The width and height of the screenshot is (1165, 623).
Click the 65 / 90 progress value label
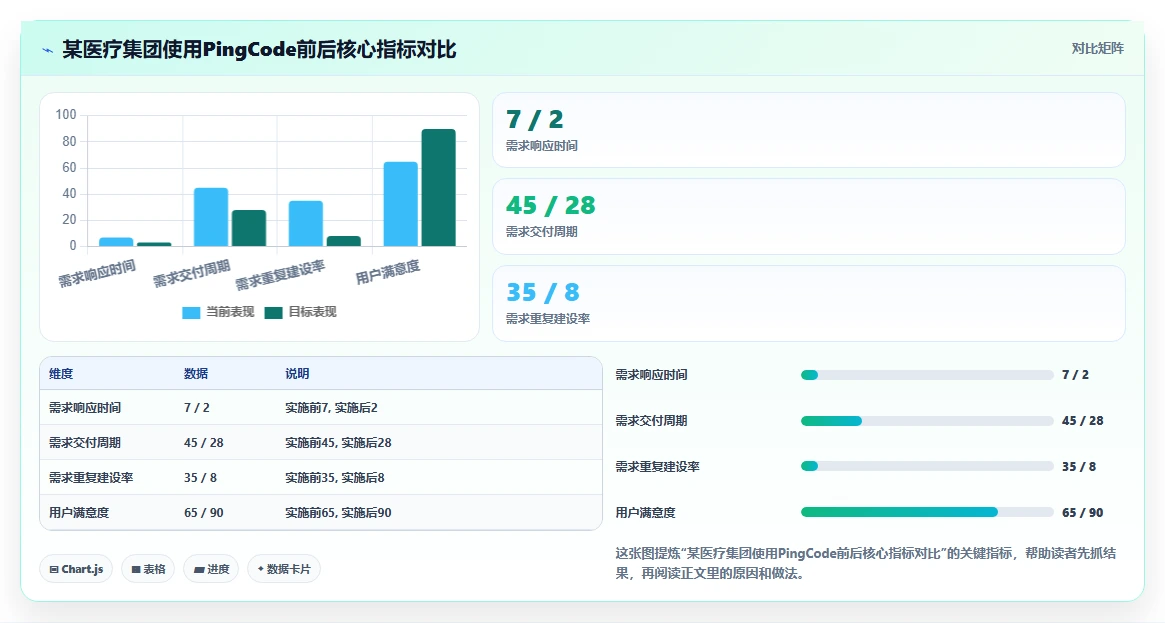point(1083,512)
